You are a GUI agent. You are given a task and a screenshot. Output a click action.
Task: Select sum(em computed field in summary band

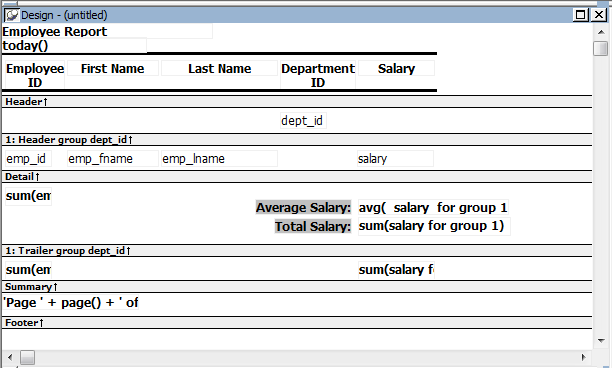(28, 269)
